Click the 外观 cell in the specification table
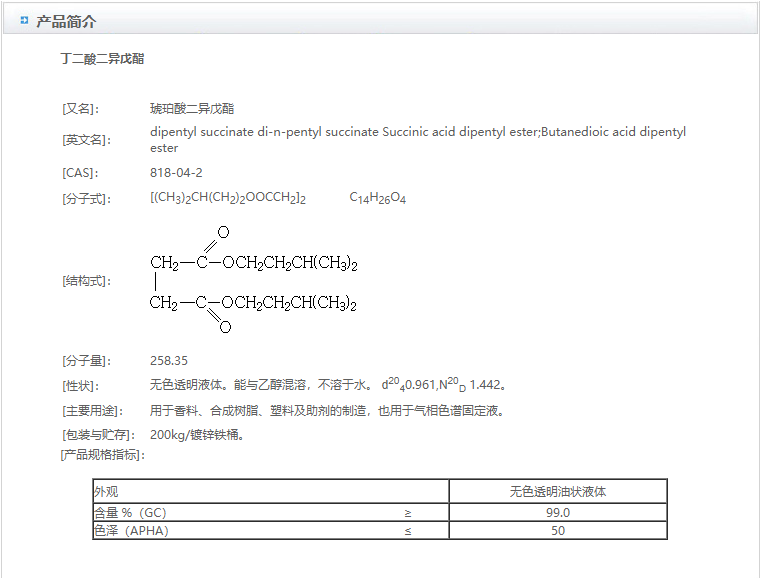 [x=106, y=492]
